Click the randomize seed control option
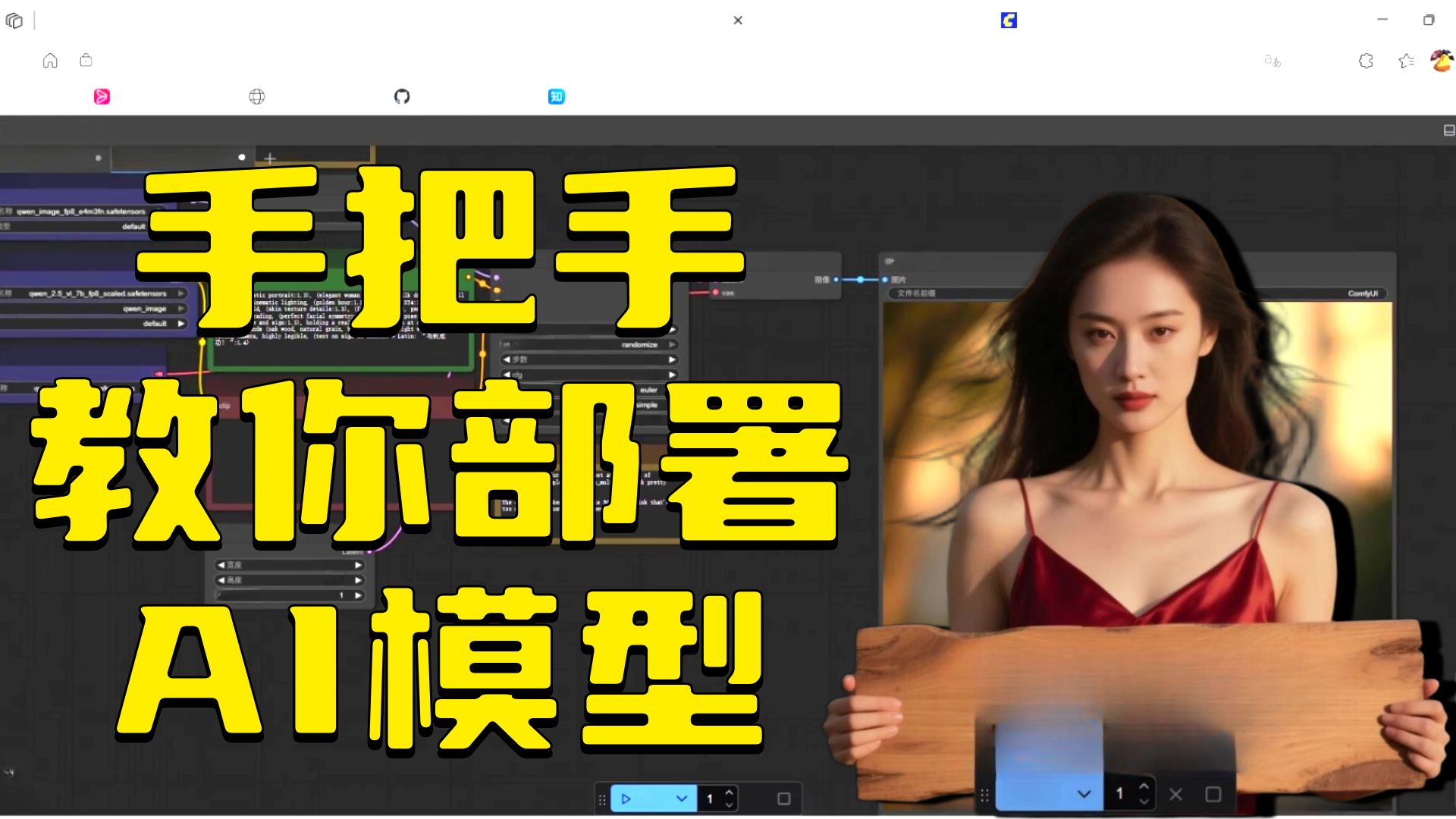 point(639,345)
